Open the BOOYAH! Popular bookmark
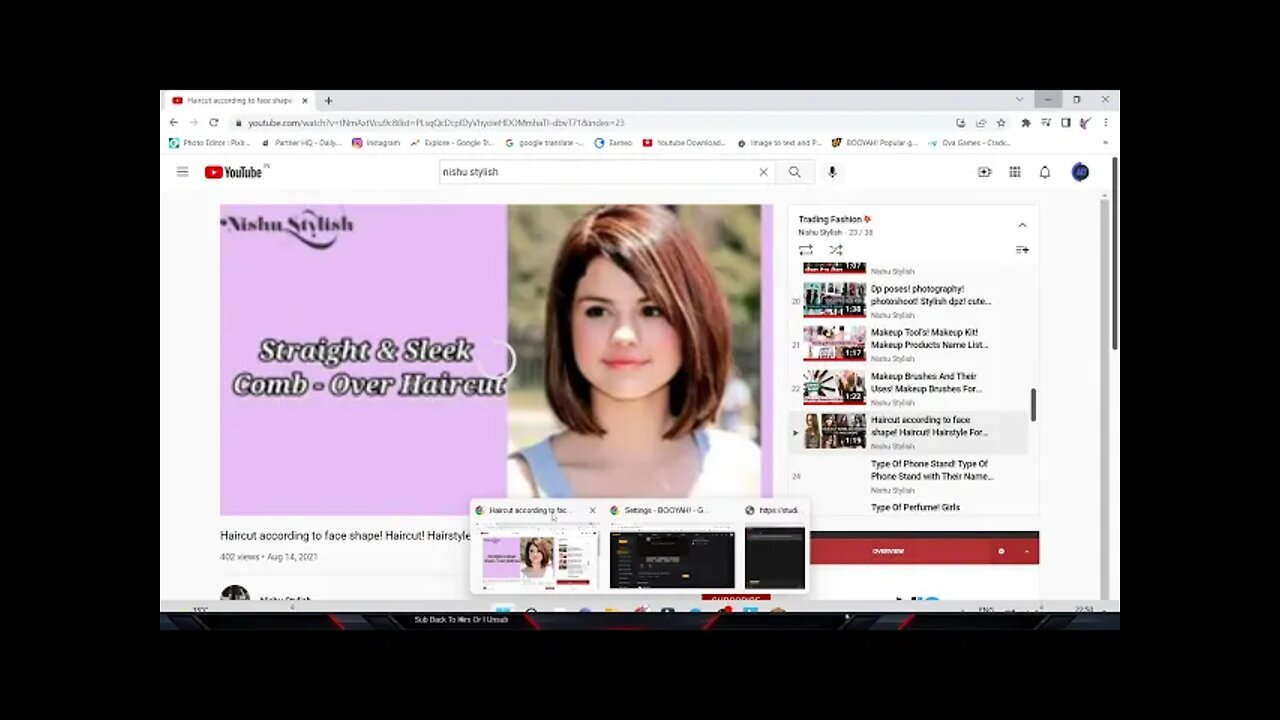The height and width of the screenshot is (720, 1280). pyautogui.click(x=874, y=143)
